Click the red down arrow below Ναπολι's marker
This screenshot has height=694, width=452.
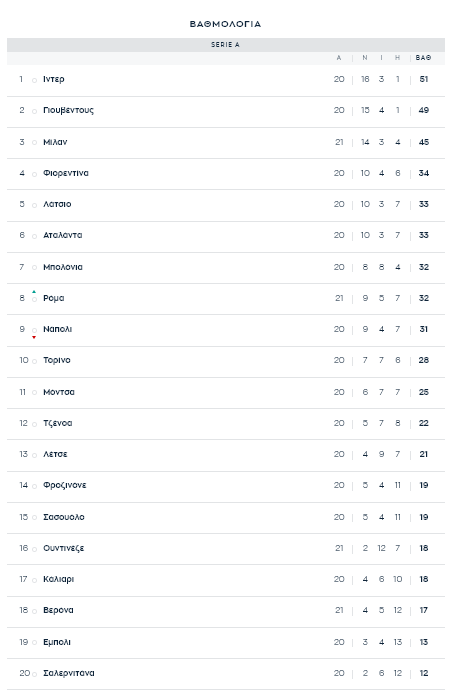coord(34,337)
